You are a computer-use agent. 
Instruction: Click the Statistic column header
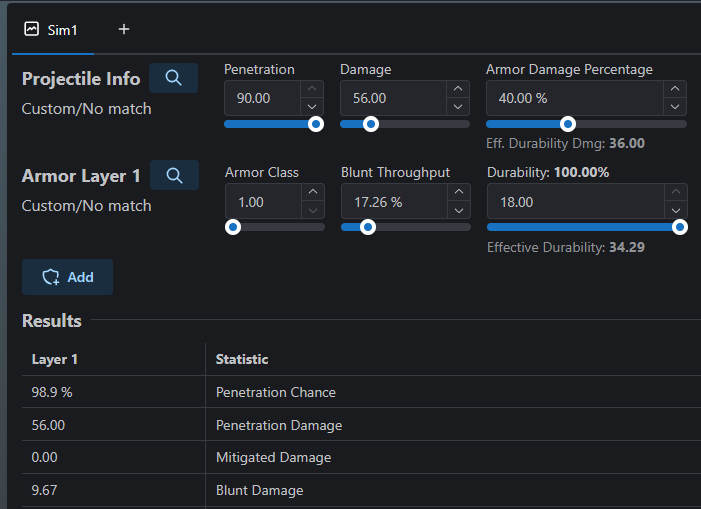coord(453,359)
